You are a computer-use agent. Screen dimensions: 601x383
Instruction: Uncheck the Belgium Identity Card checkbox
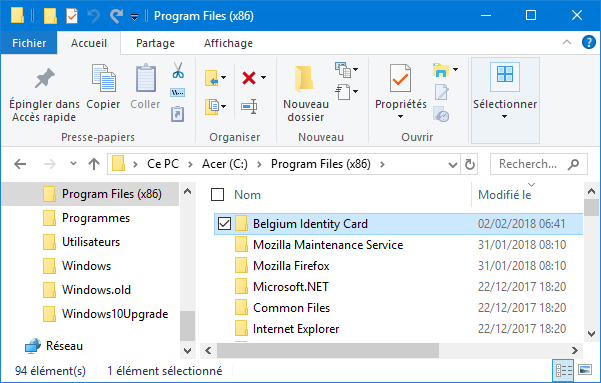tap(224, 224)
